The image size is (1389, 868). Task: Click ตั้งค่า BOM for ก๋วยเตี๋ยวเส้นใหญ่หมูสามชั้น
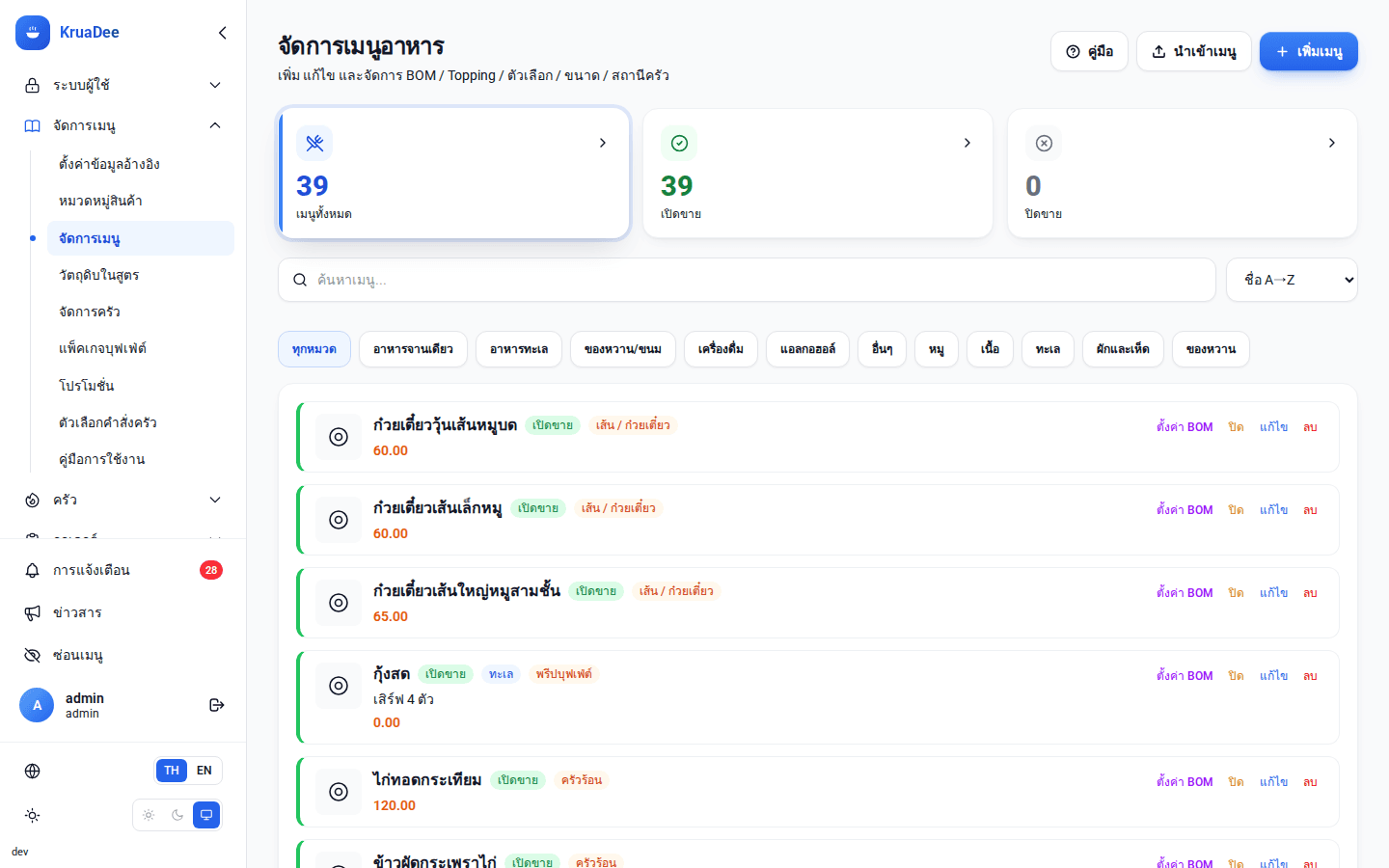click(x=1185, y=593)
